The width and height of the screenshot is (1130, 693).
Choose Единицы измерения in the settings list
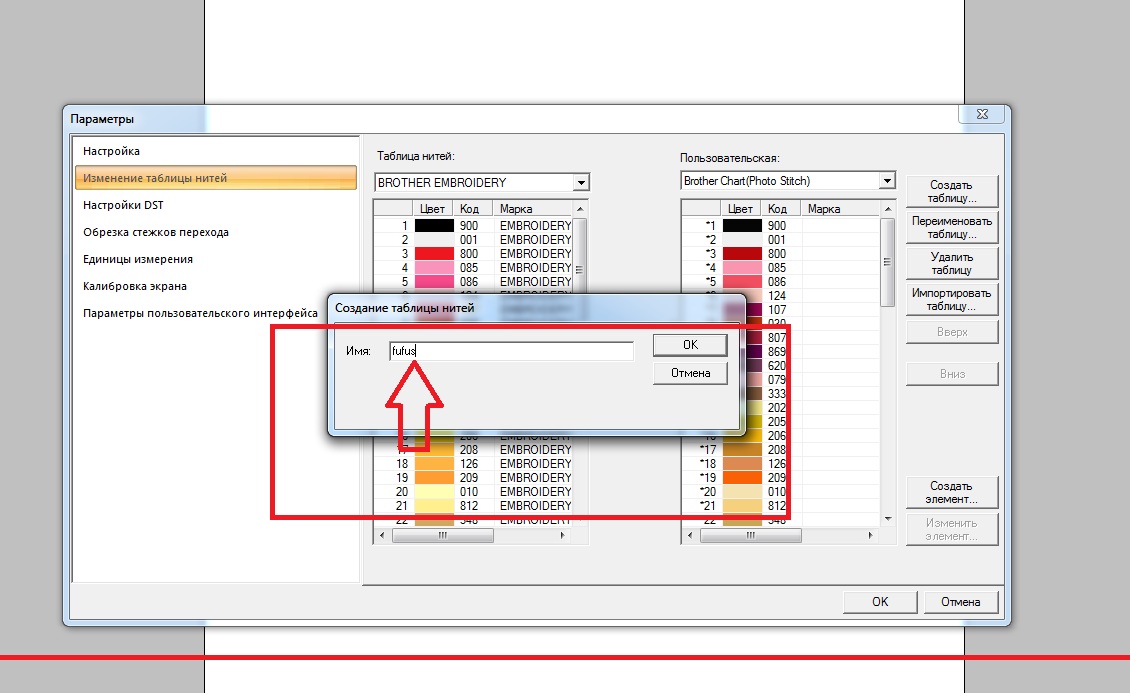tap(138, 259)
